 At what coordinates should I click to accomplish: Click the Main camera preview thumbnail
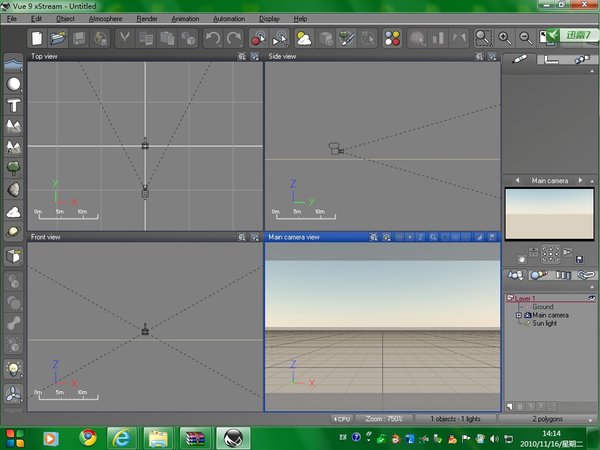point(549,213)
